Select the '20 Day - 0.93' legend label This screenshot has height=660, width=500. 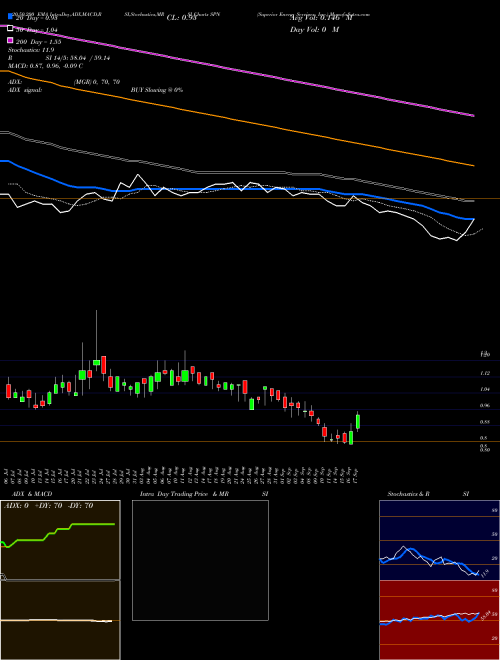[x=36, y=18]
